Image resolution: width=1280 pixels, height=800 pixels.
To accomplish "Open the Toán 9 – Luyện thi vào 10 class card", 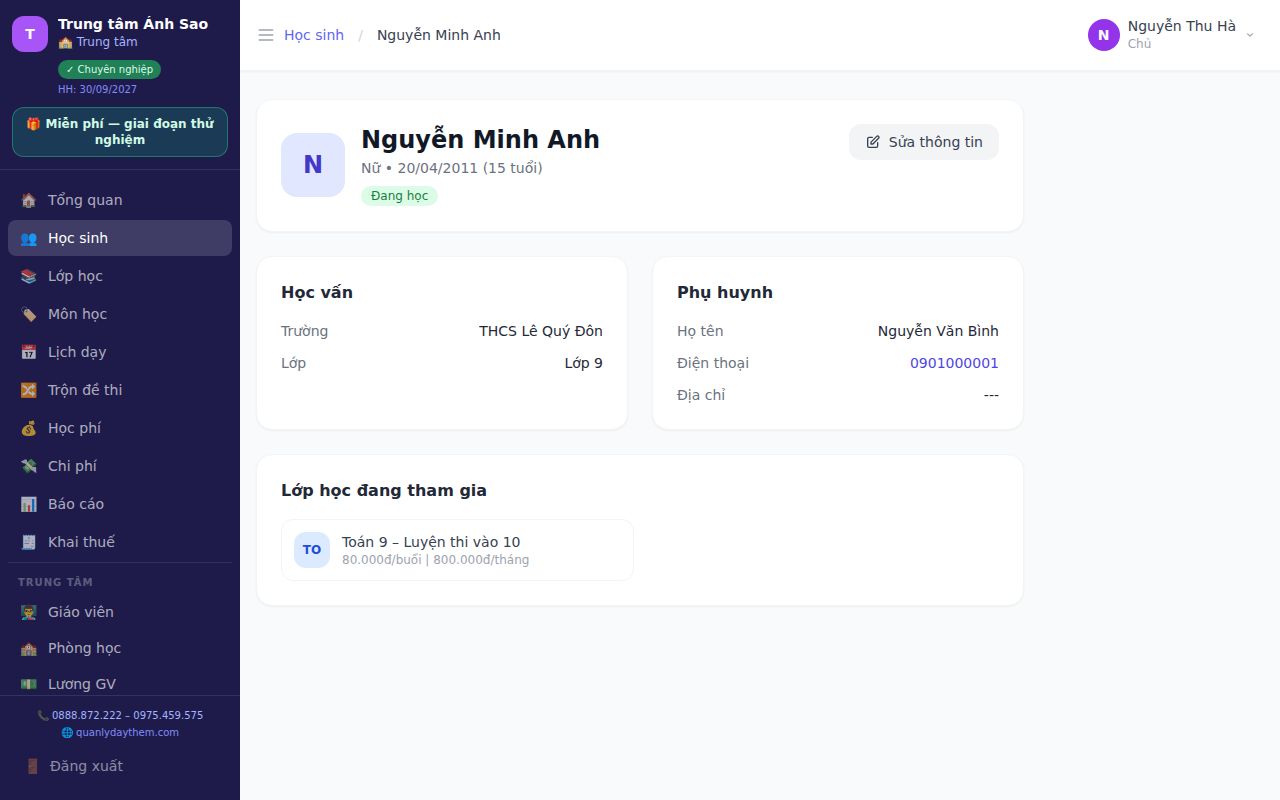I will click(x=457, y=550).
